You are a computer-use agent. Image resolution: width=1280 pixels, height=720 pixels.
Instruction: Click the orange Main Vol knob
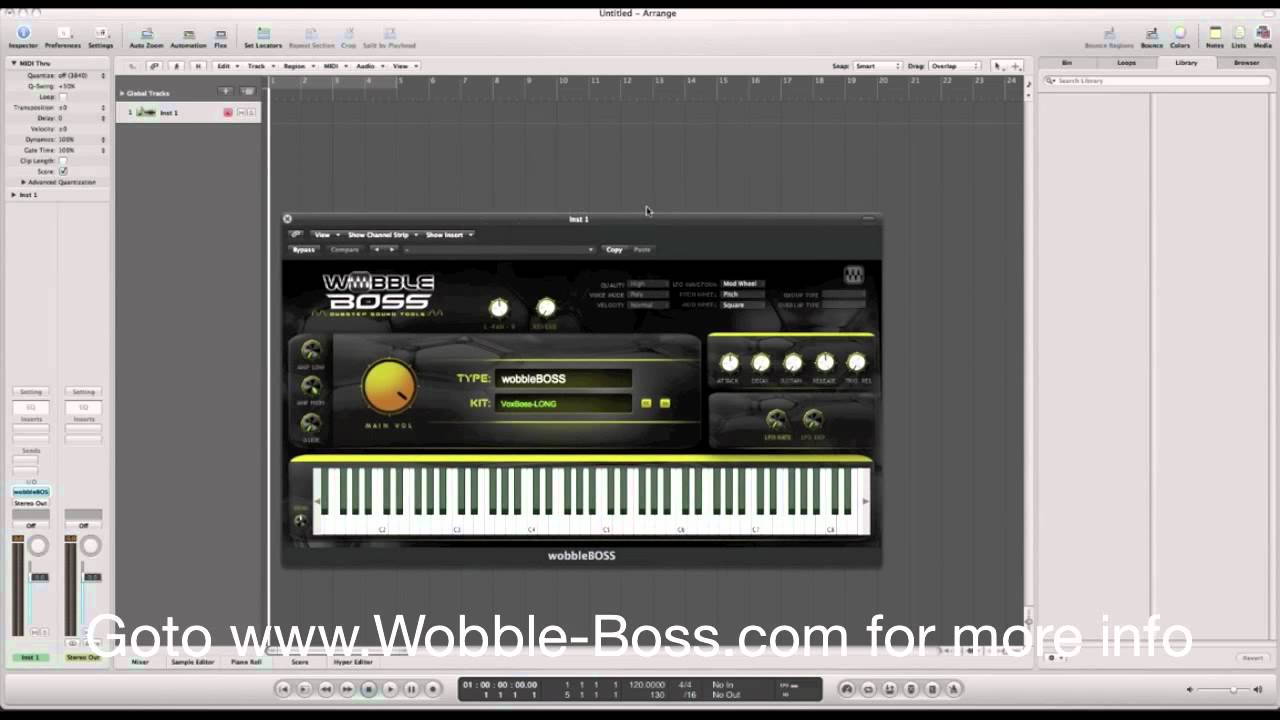[389, 387]
